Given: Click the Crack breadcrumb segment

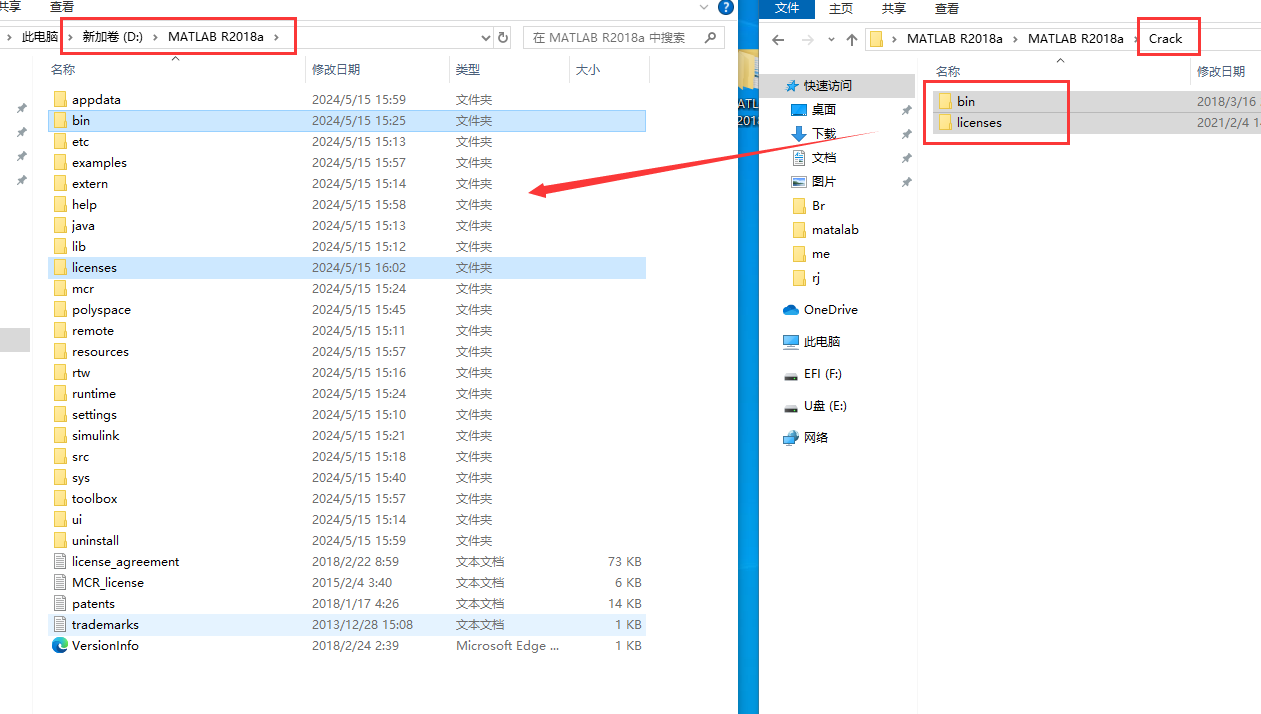Looking at the screenshot, I should pos(1165,39).
